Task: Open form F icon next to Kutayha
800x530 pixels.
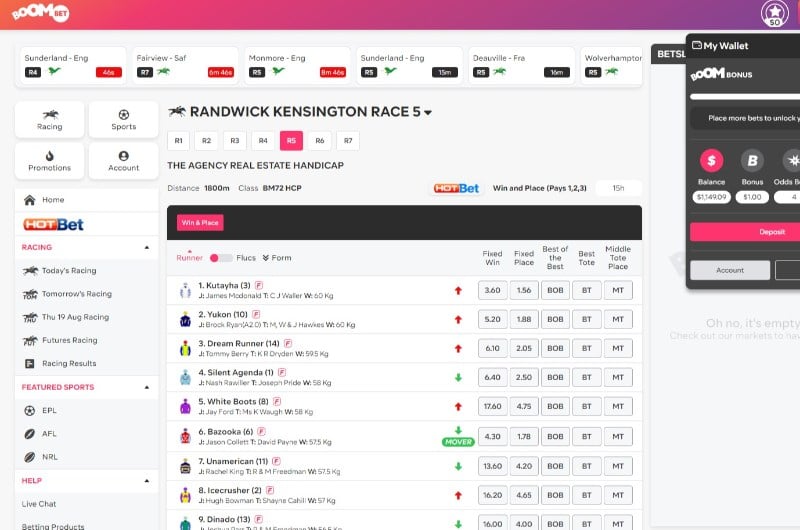Action: [259, 285]
